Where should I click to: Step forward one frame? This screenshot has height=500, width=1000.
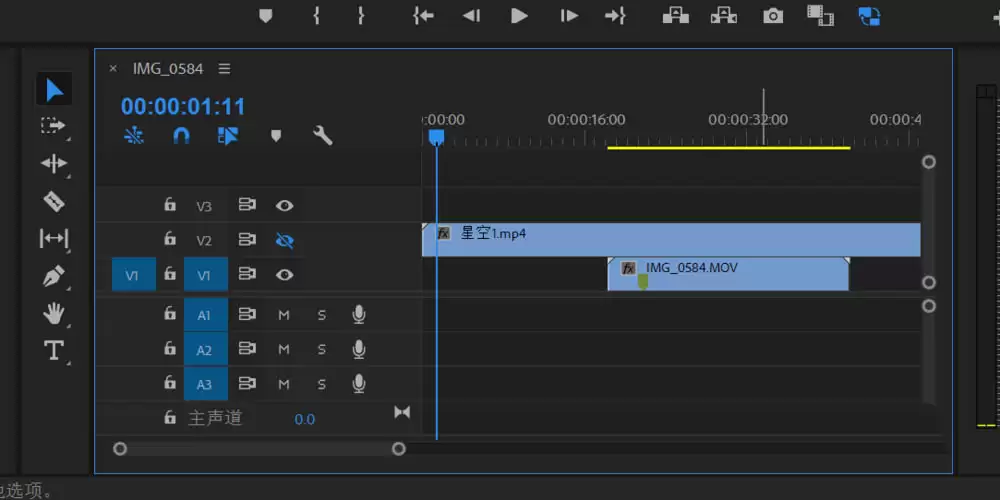point(569,16)
